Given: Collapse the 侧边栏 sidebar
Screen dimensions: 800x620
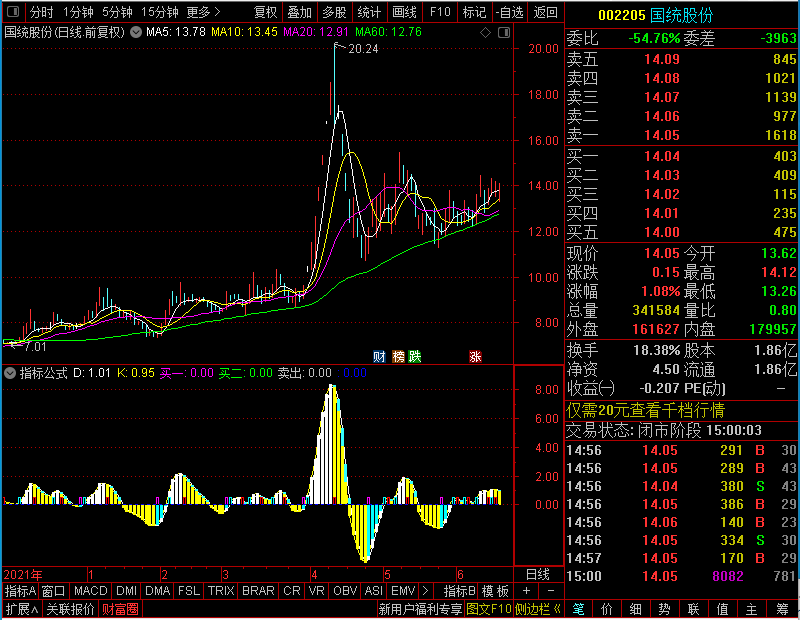Looking at the screenshot, I should point(538,609).
